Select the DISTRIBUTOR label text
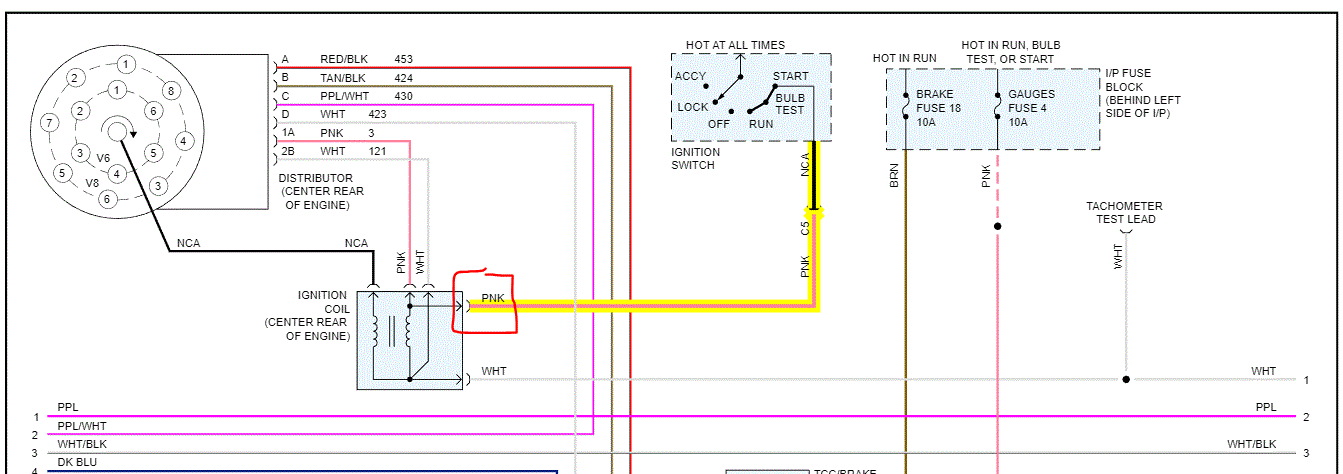This screenshot has width=1343, height=474. tap(316, 178)
